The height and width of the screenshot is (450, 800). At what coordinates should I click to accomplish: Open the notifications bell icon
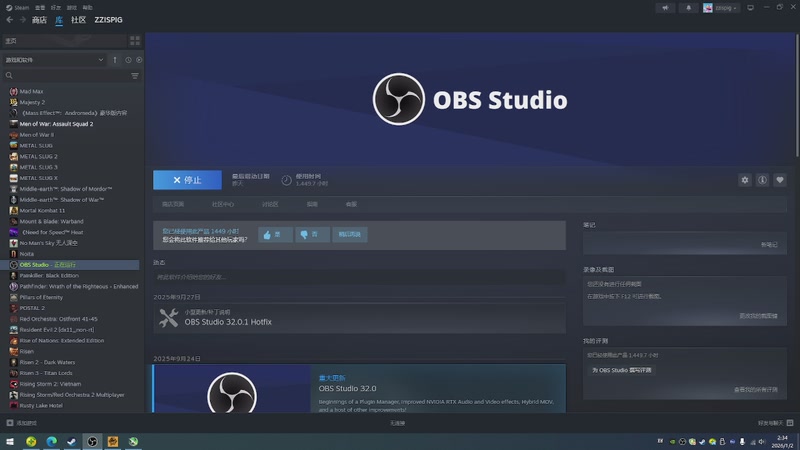688,8
